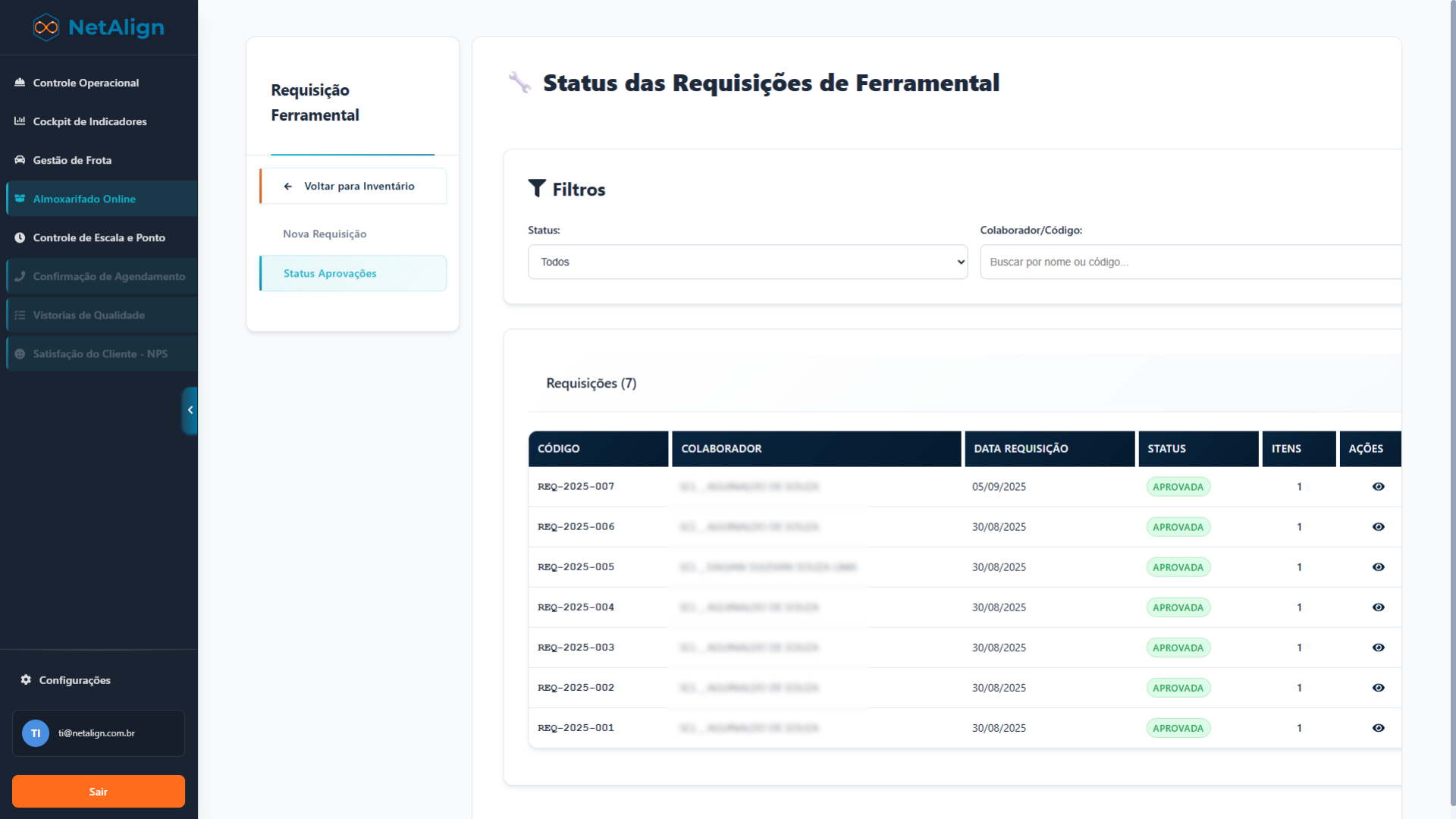View requisition REQ-2025-004 with its eye icon
The image size is (1456, 819).
(1379, 607)
